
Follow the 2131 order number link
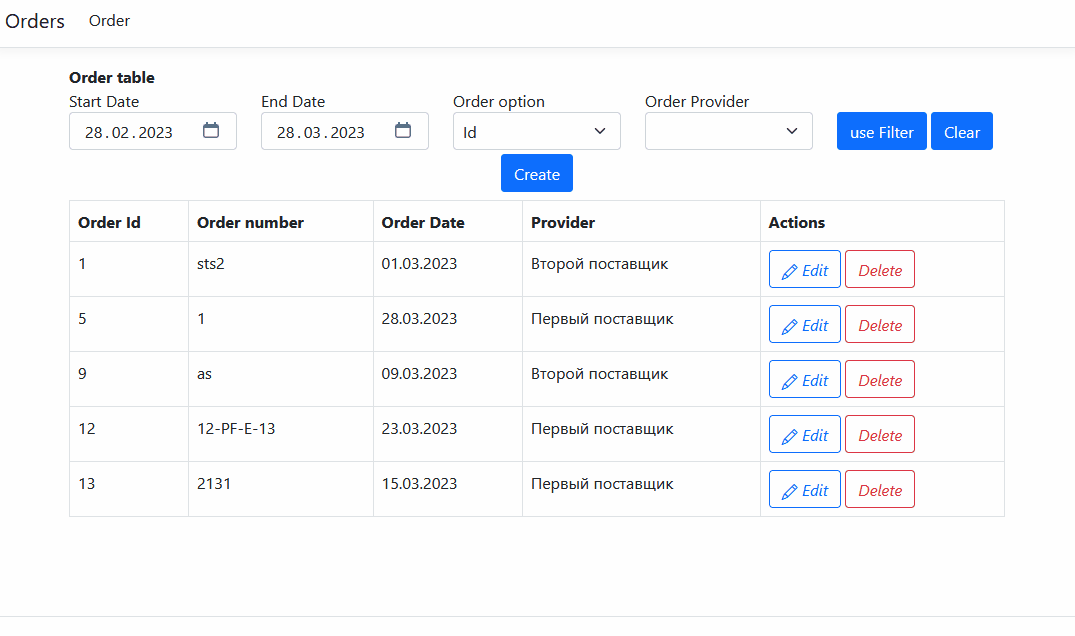(213, 483)
